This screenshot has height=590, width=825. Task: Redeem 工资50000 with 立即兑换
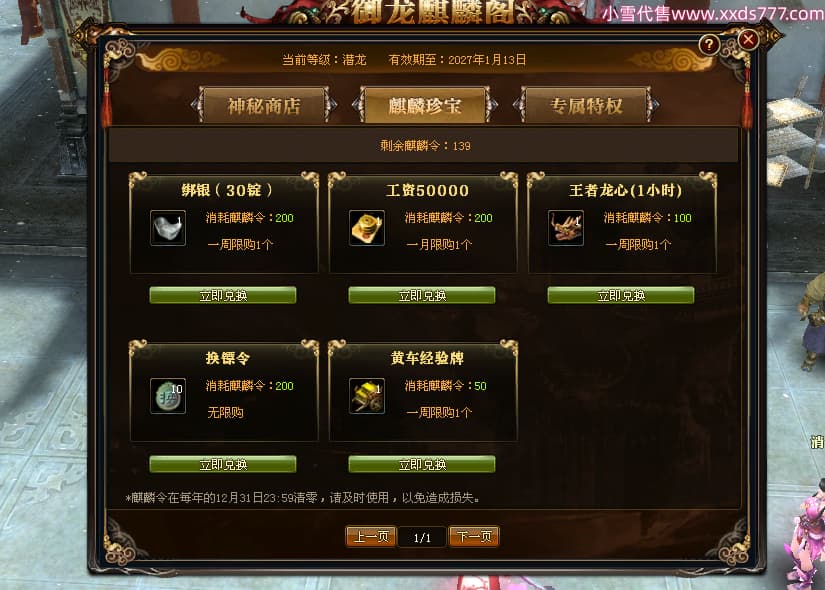tap(422, 295)
